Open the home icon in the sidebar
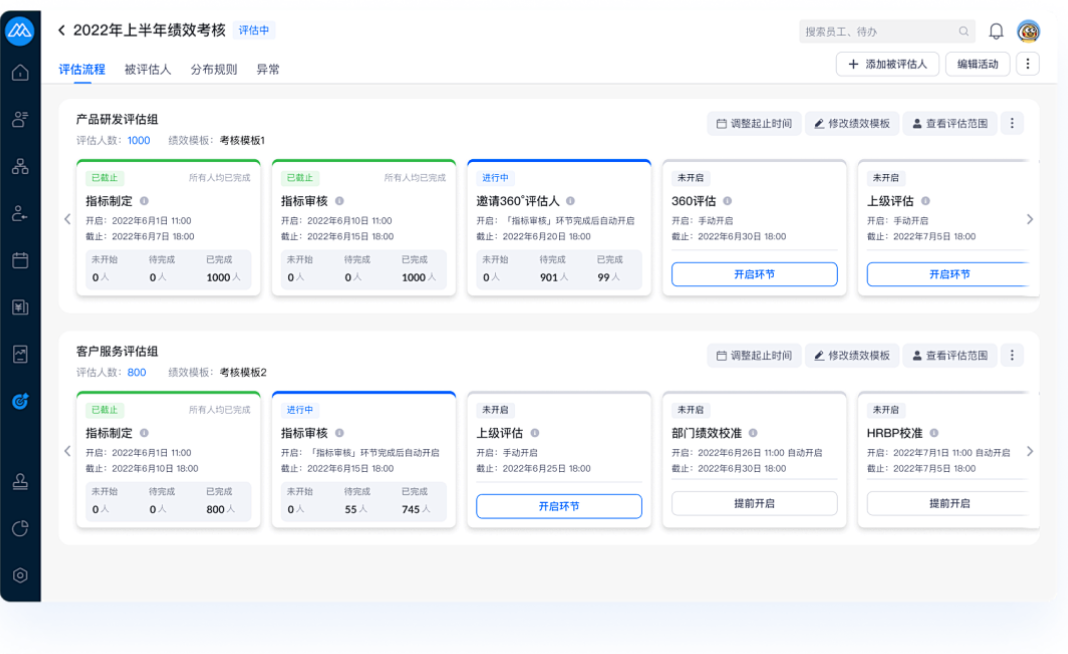The image size is (1068, 654). click(x=20, y=72)
